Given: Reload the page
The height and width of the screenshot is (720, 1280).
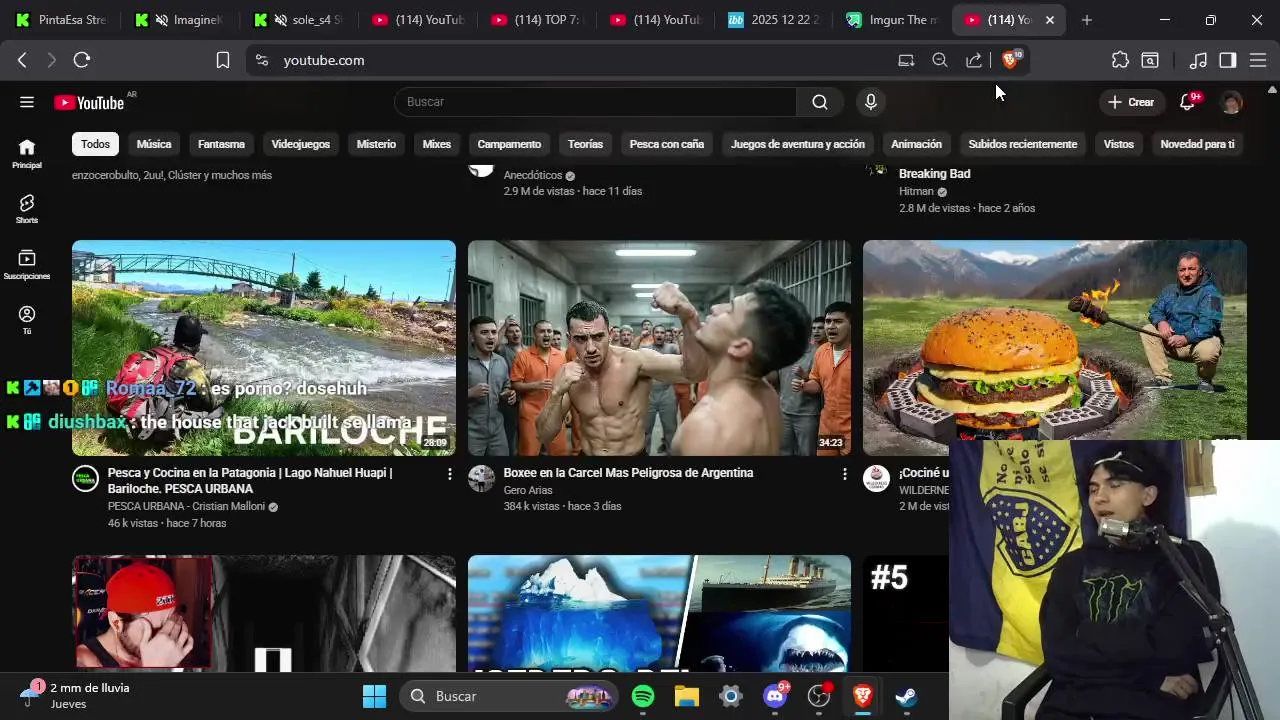Looking at the screenshot, I should point(82,60).
